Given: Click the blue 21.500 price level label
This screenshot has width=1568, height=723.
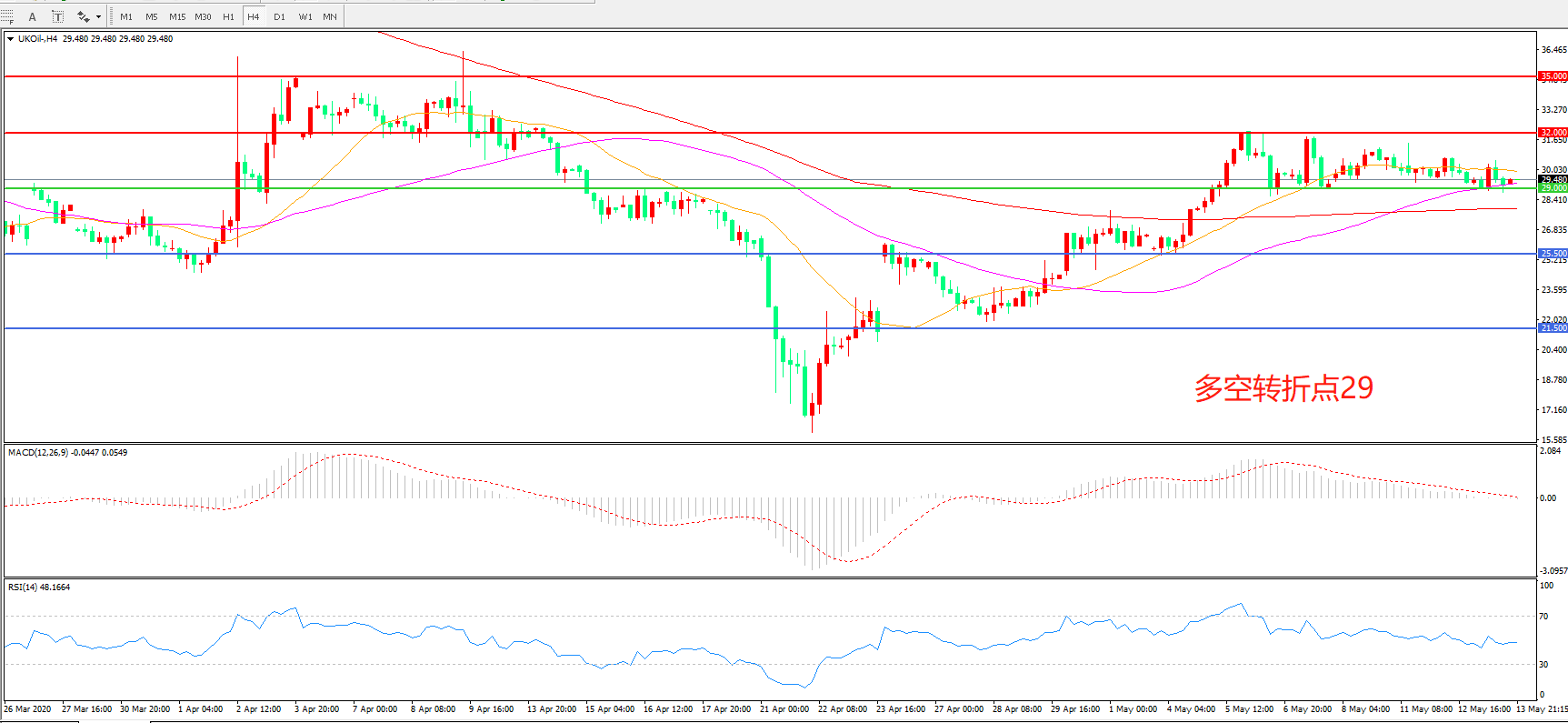Looking at the screenshot, I should pyautogui.click(x=1553, y=328).
